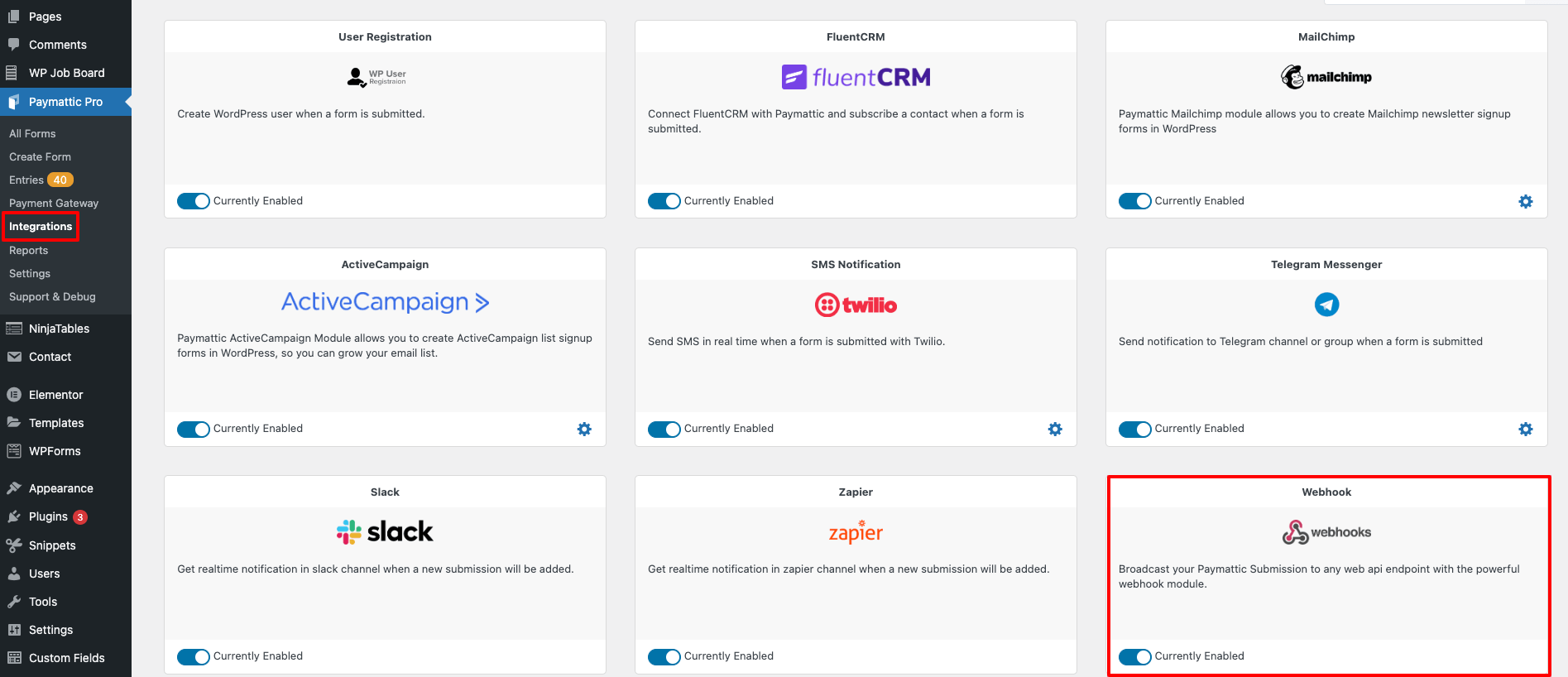This screenshot has height=677, width=1568.
Task: Switch off the Slack toggle
Action: coord(194,656)
